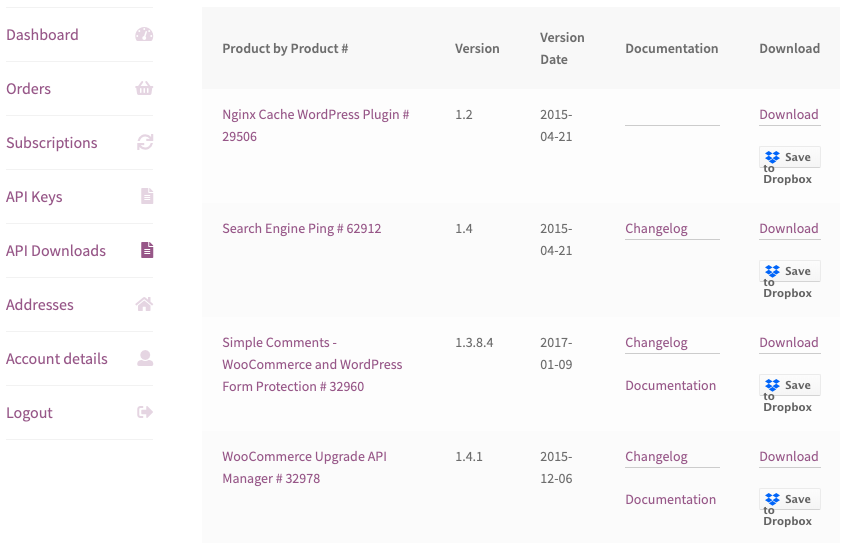
Task: Click the API Keys document icon
Action: coord(147,197)
